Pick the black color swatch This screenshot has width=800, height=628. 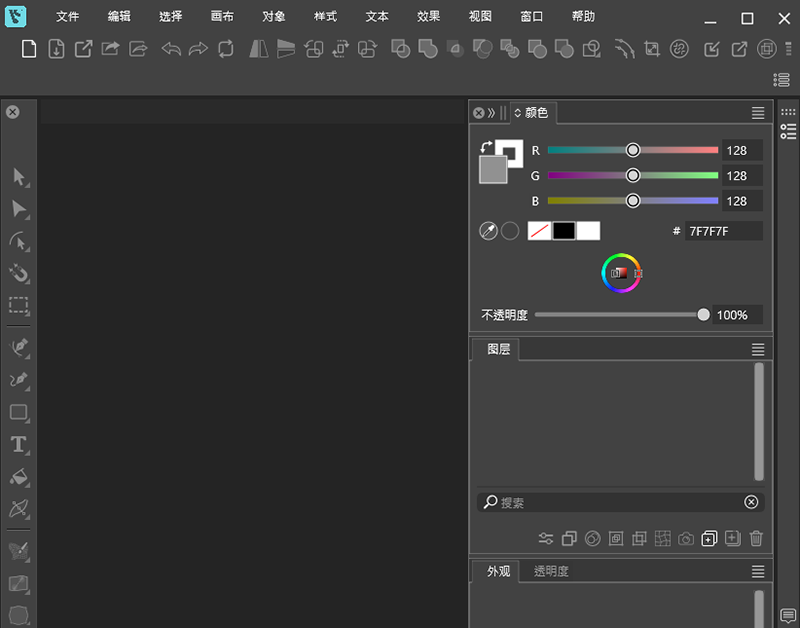[564, 231]
